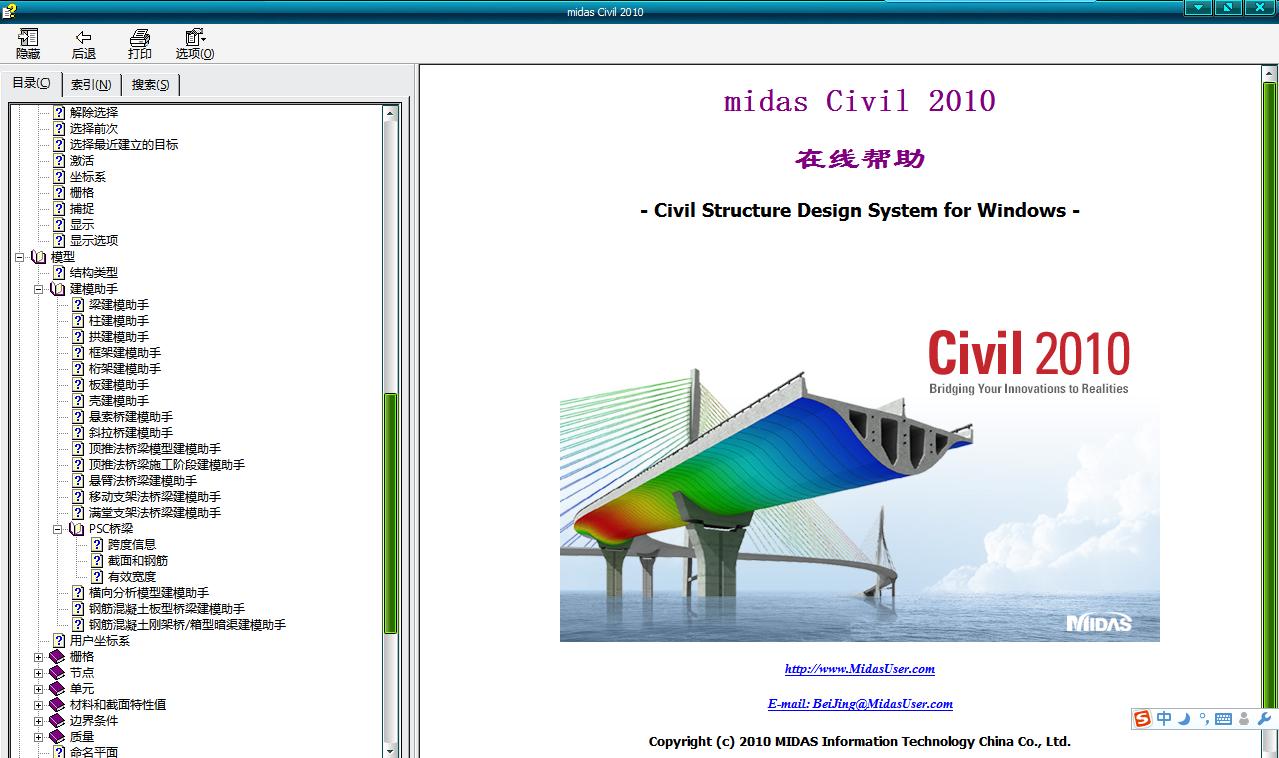Click the topic icon beside 选择最近建立的目标
The image size is (1279, 758).
click(59, 145)
